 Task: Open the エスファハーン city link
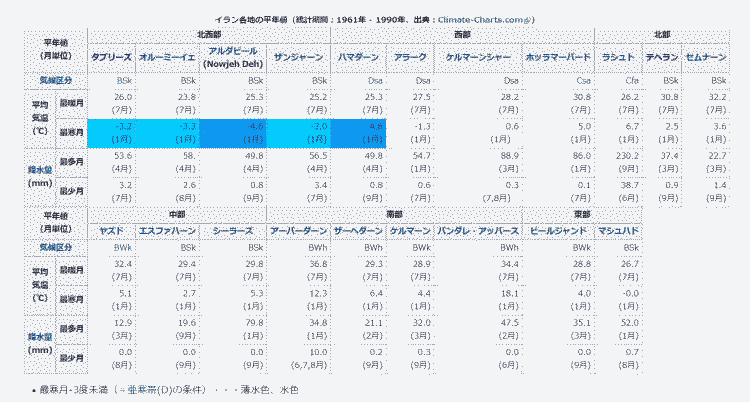pos(166,229)
